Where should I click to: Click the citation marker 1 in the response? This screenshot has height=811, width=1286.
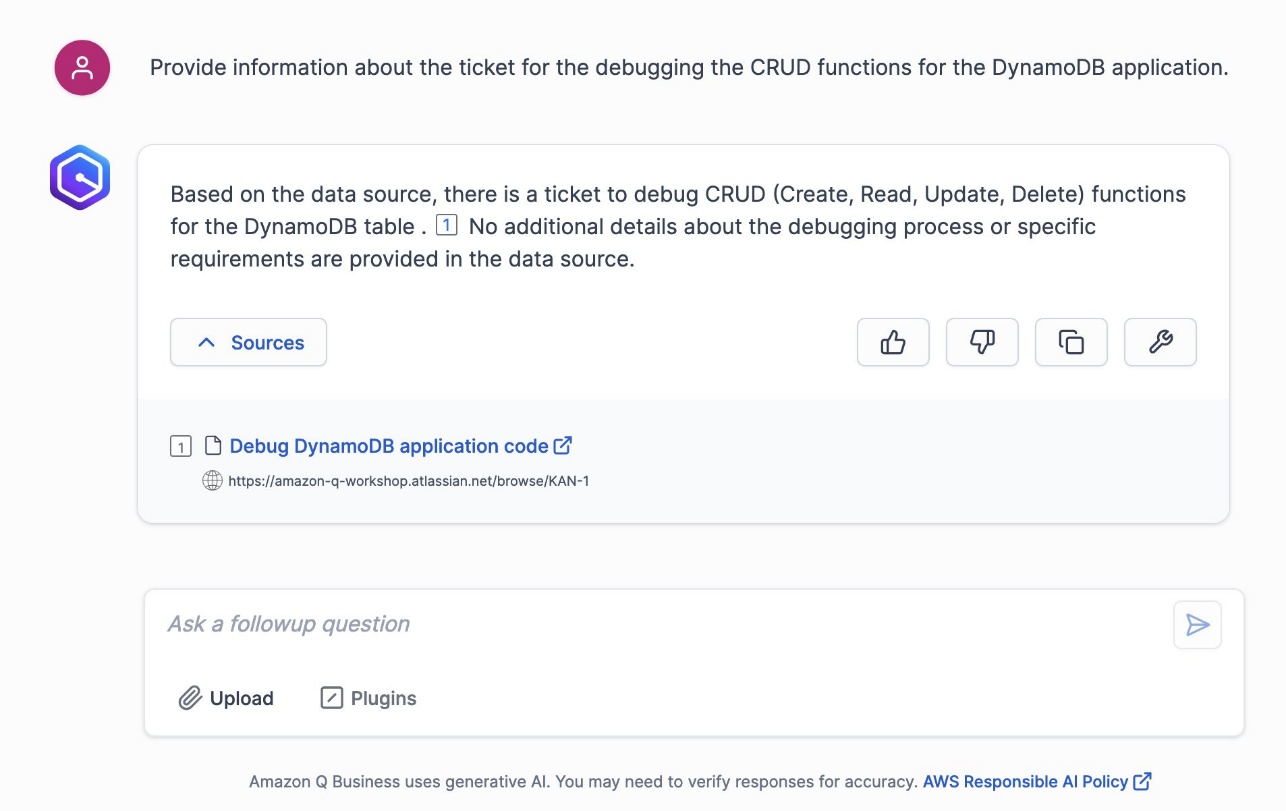click(446, 226)
